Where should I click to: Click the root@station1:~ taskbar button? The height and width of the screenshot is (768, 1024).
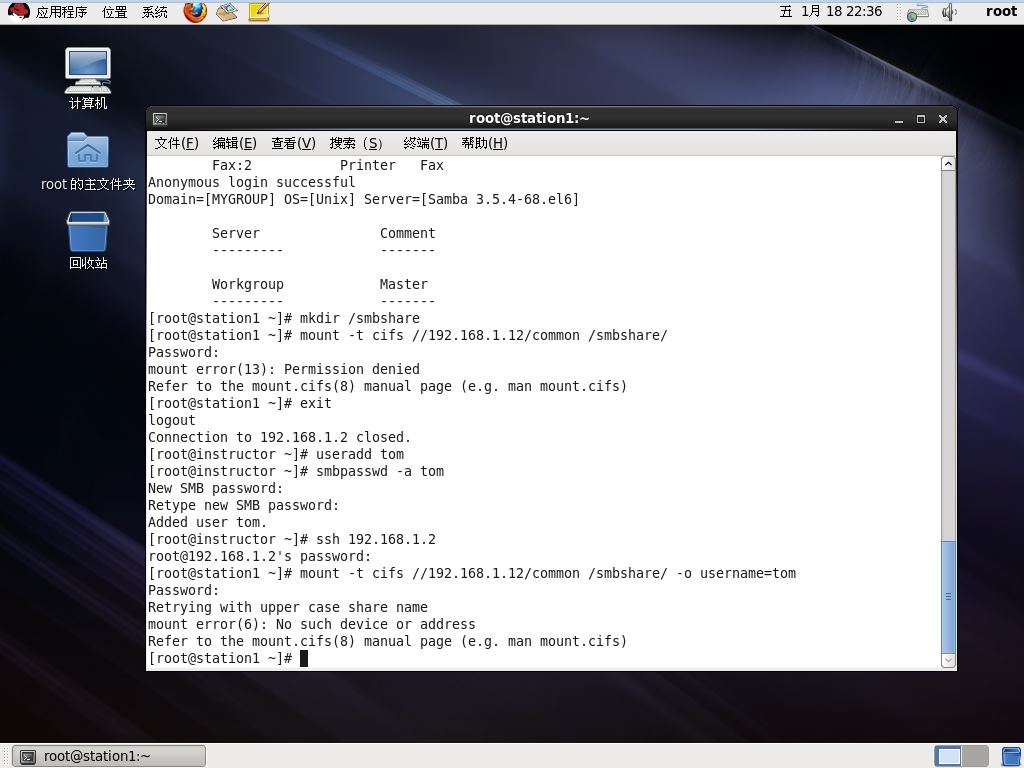(109, 756)
